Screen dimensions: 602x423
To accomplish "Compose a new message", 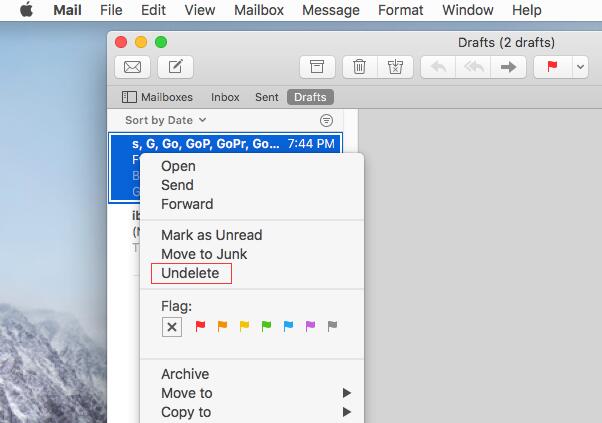I will tap(175, 67).
